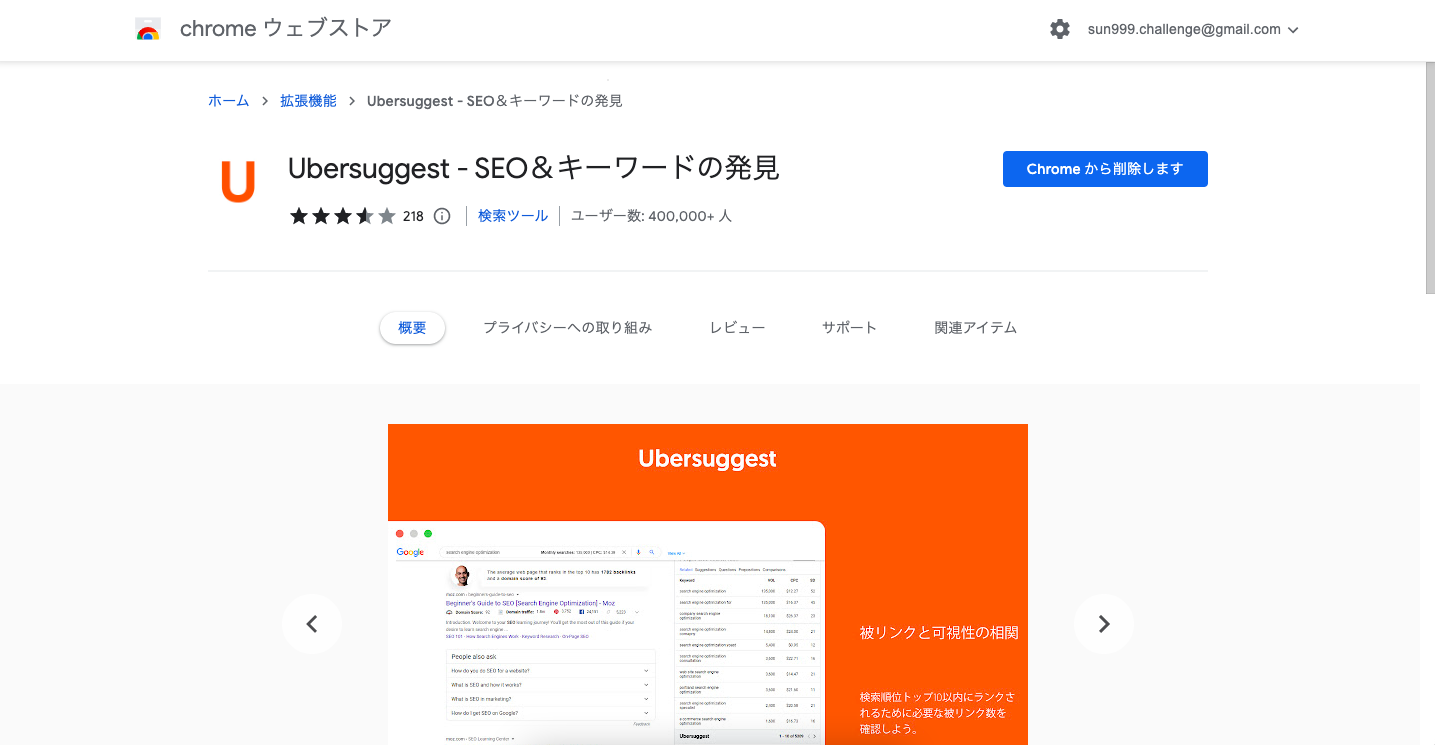
Task: Click the star rating for Ubersuggest
Action: [x=343, y=216]
